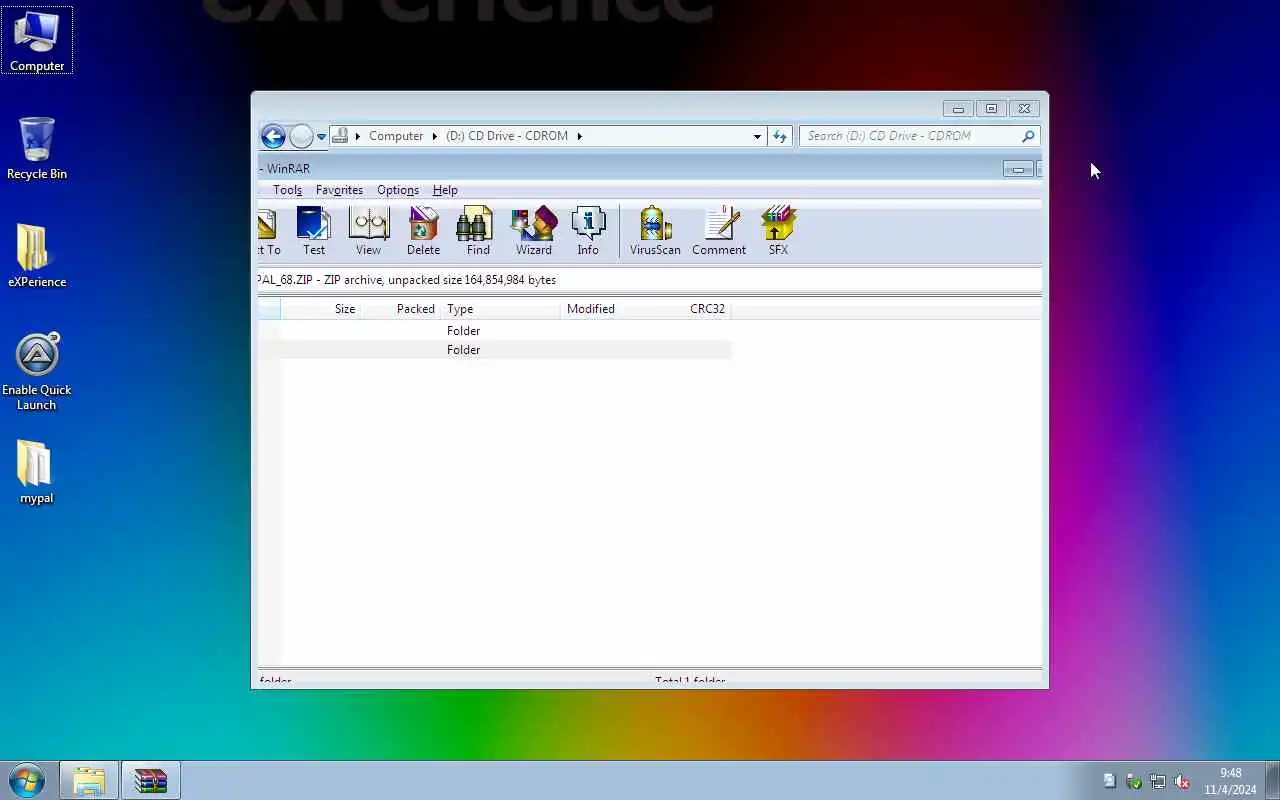Click the Extract To toolbar icon
This screenshot has height=800, width=1280.
268,232
